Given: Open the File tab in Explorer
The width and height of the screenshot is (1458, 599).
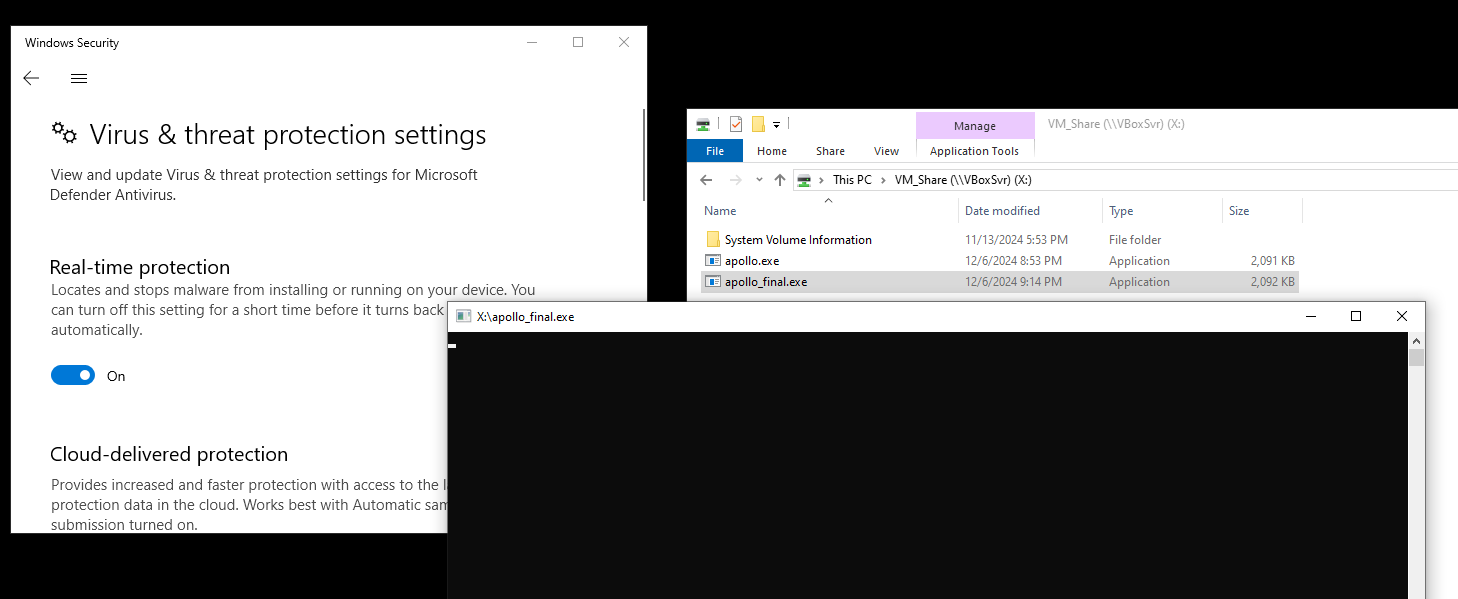Looking at the screenshot, I should [715, 151].
